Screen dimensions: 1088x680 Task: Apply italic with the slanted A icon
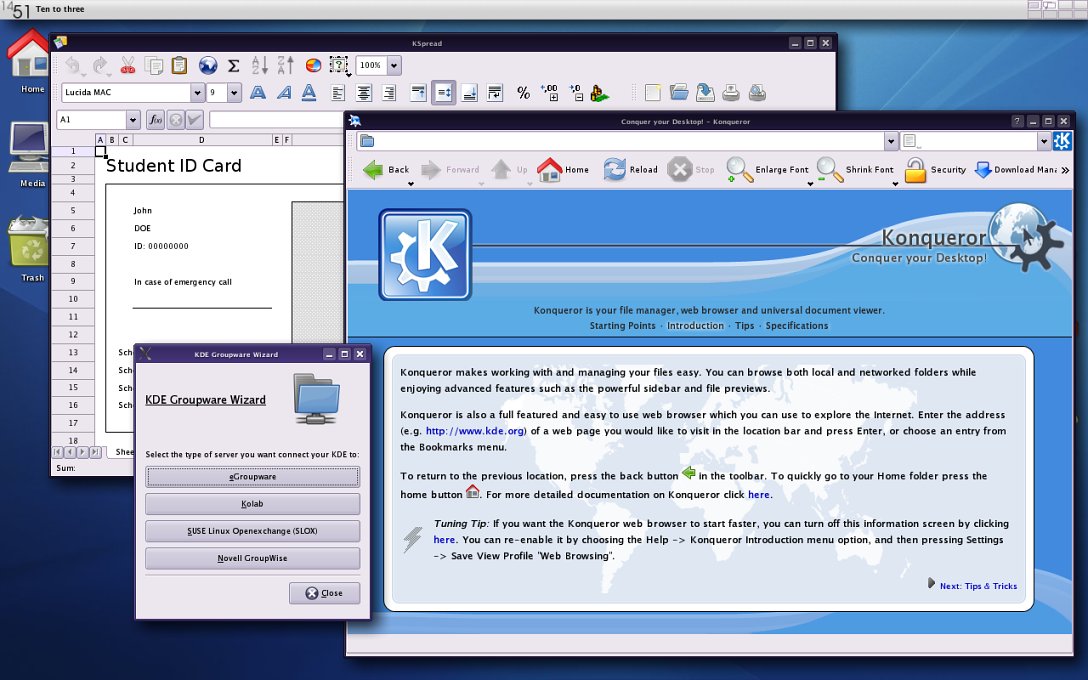(284, 92)
